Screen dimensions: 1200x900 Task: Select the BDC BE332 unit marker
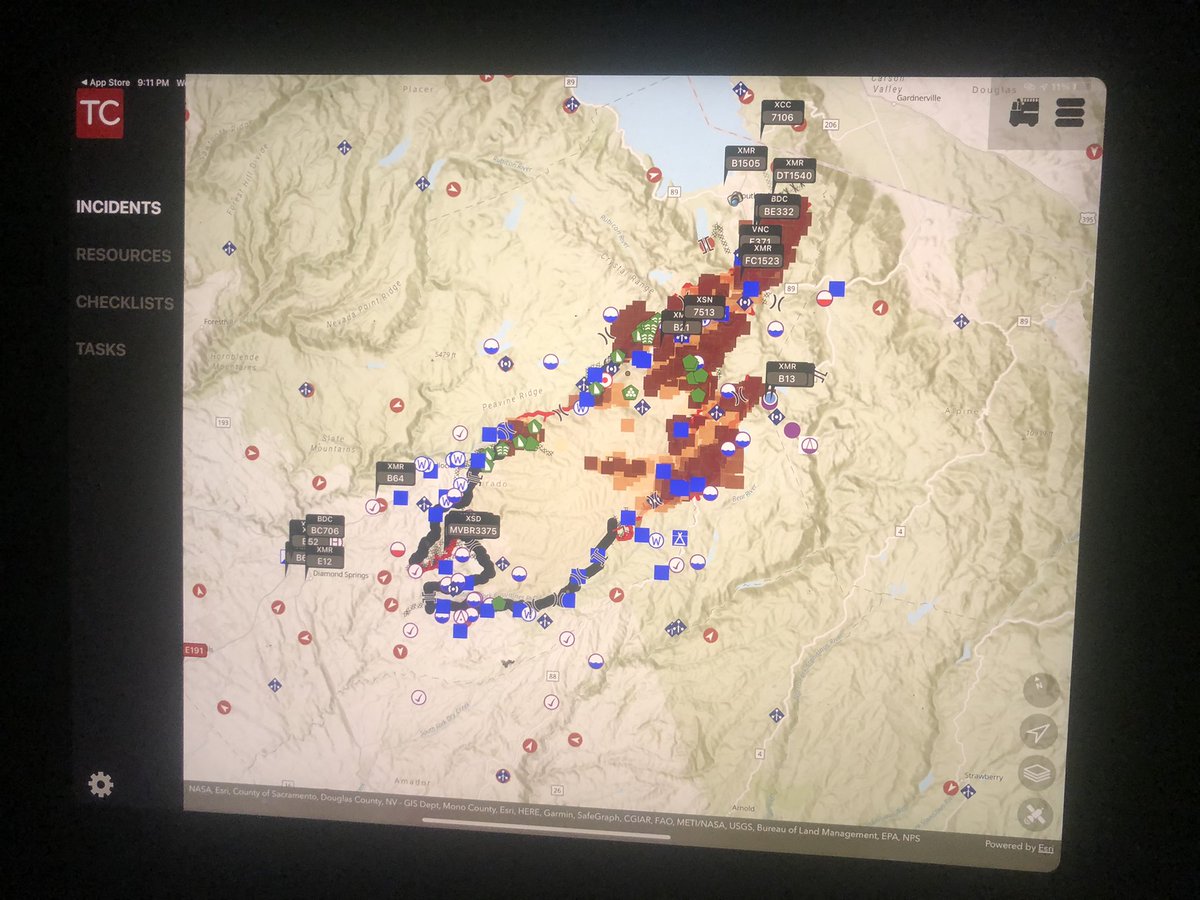pyautogui.click(x=777, y=206)
